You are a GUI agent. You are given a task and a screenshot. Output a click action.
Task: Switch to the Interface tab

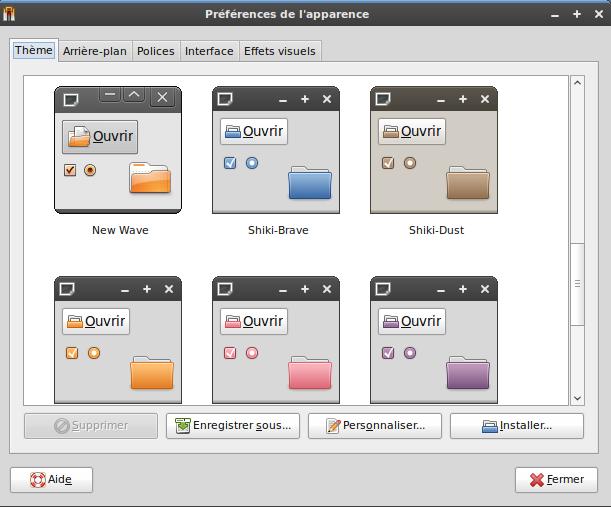(x=209, y=51)
